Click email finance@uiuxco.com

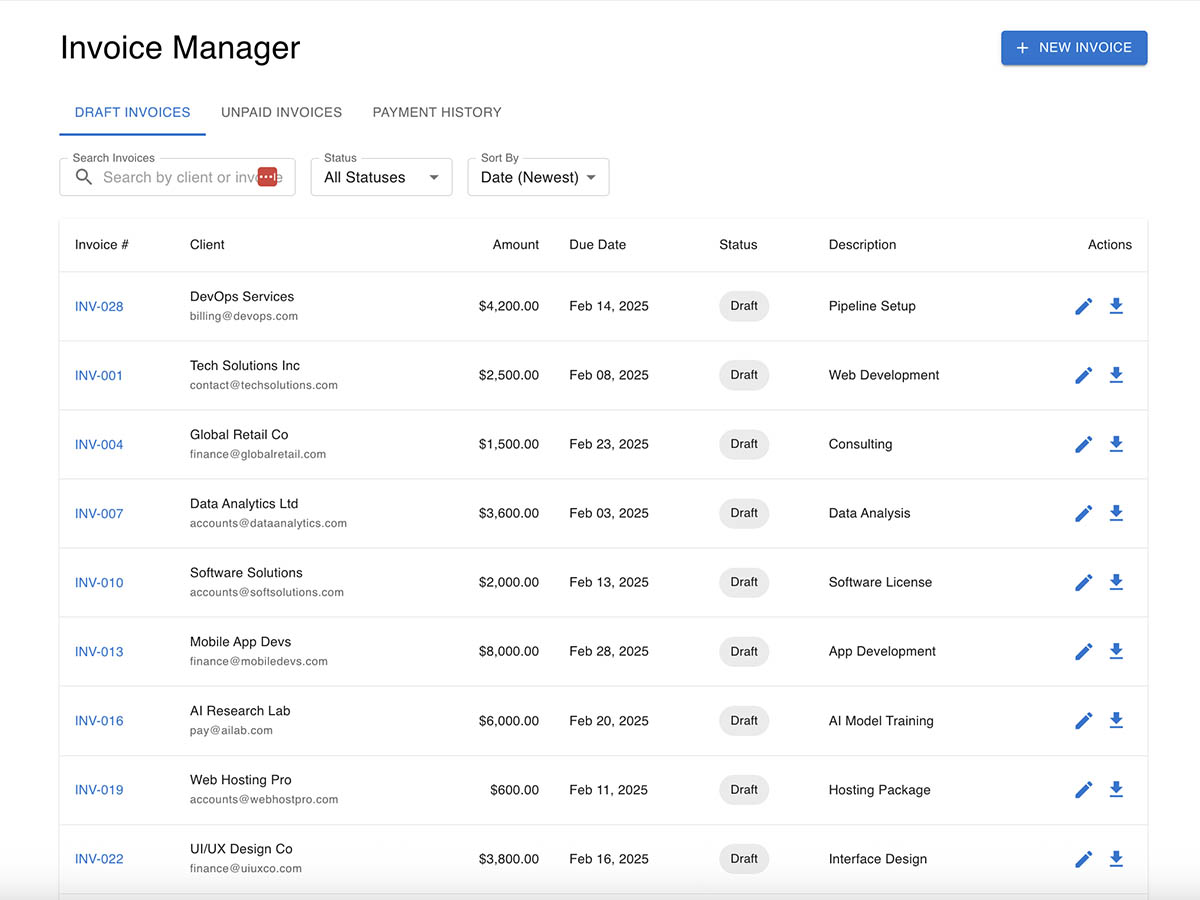246,868
